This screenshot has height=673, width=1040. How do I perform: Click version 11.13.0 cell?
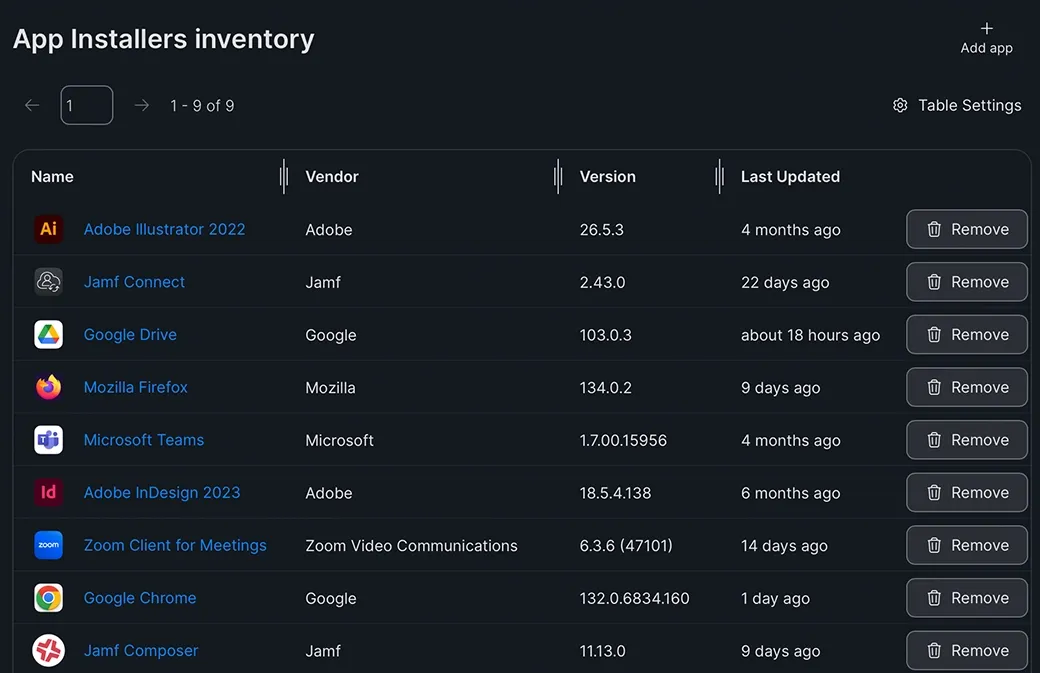click(602, 650)
